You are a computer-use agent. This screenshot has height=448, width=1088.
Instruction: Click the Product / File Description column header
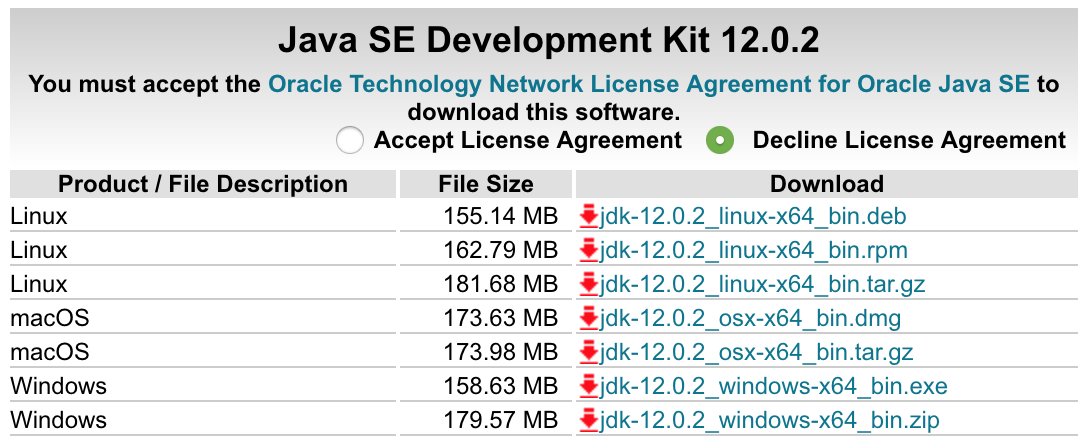tap(203, 184)
